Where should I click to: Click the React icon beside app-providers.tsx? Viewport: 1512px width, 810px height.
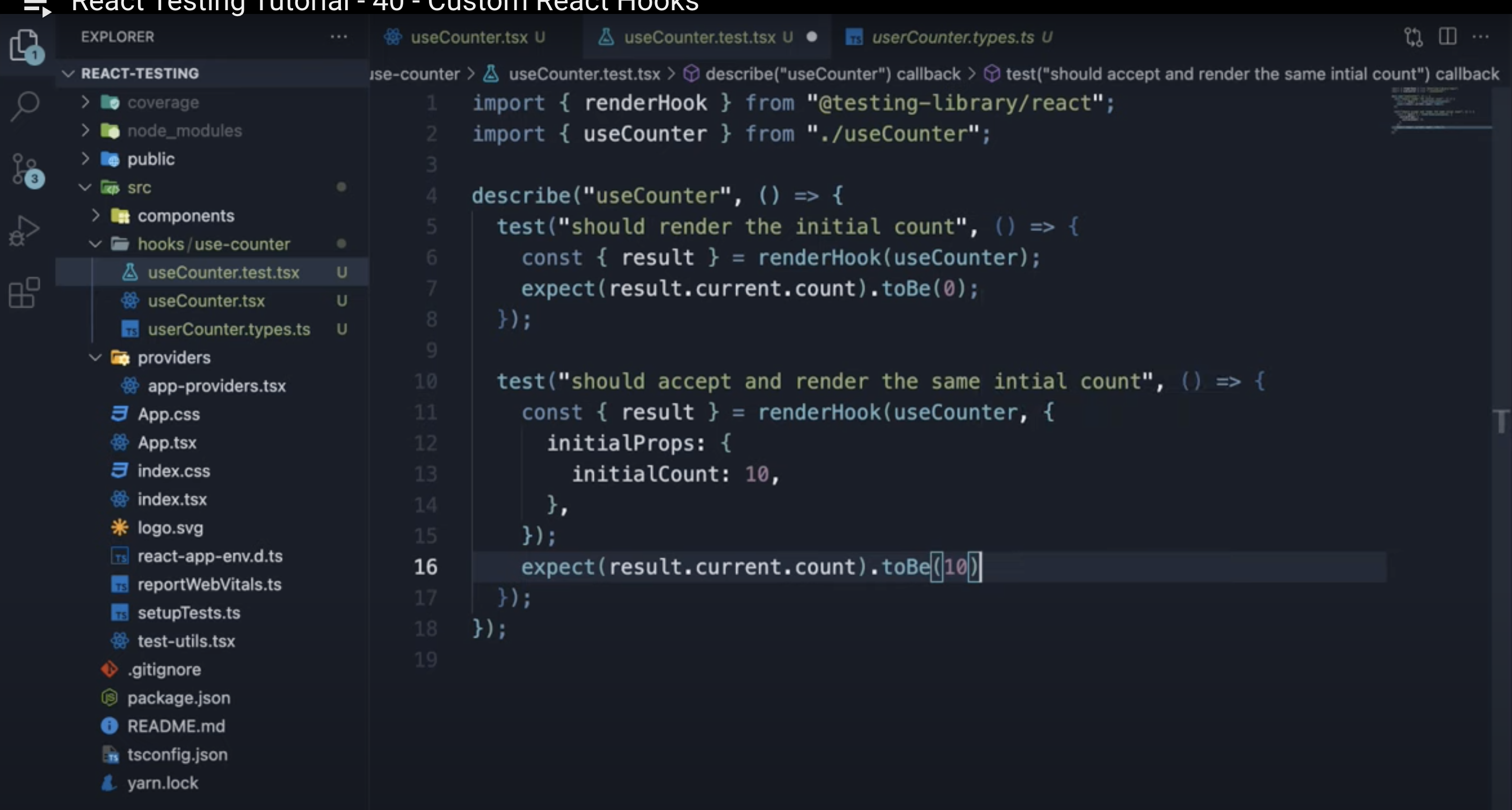[x=130, y=386]
